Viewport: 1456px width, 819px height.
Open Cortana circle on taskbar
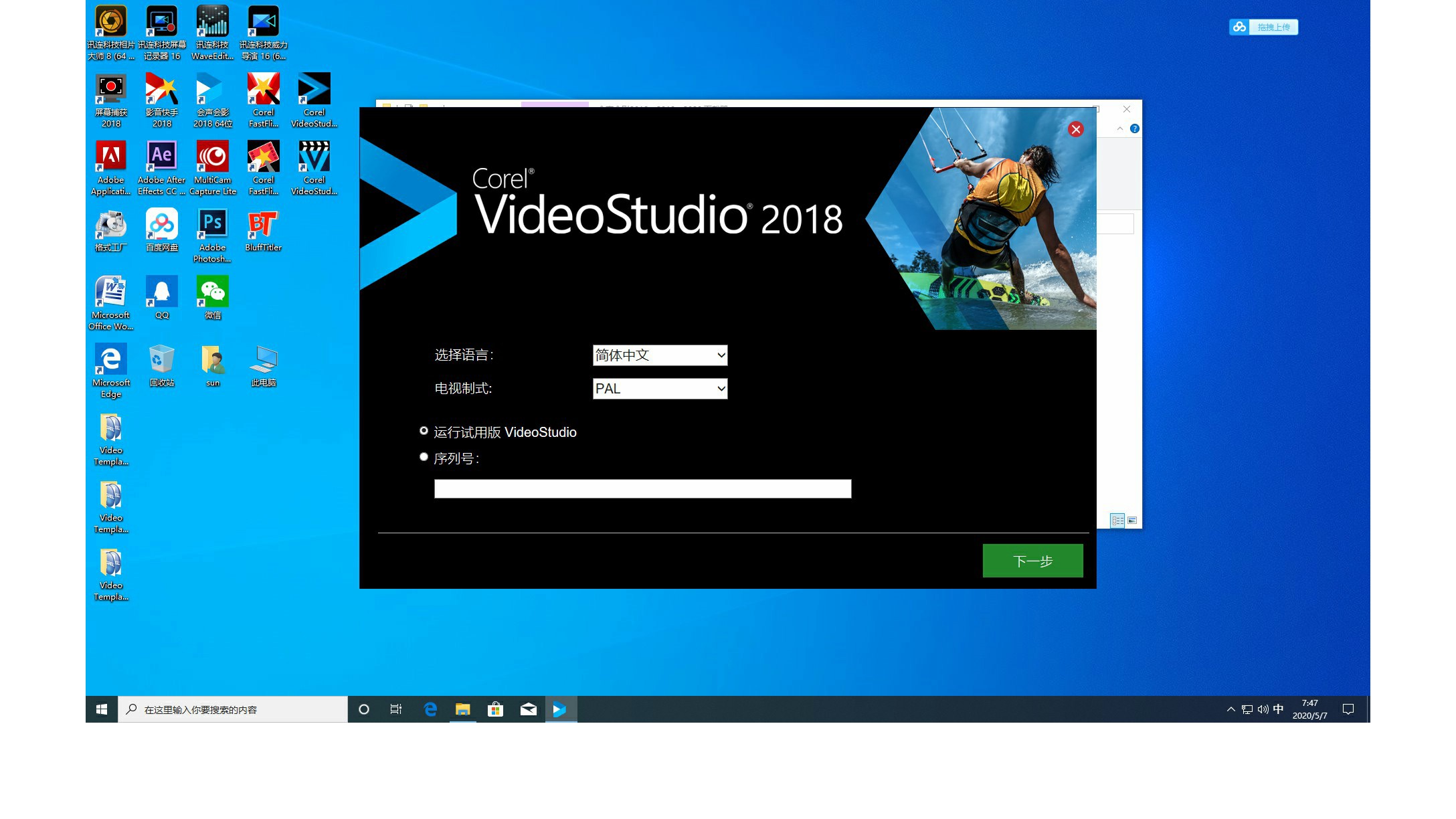pyautogui.click(x=364, y=709)
